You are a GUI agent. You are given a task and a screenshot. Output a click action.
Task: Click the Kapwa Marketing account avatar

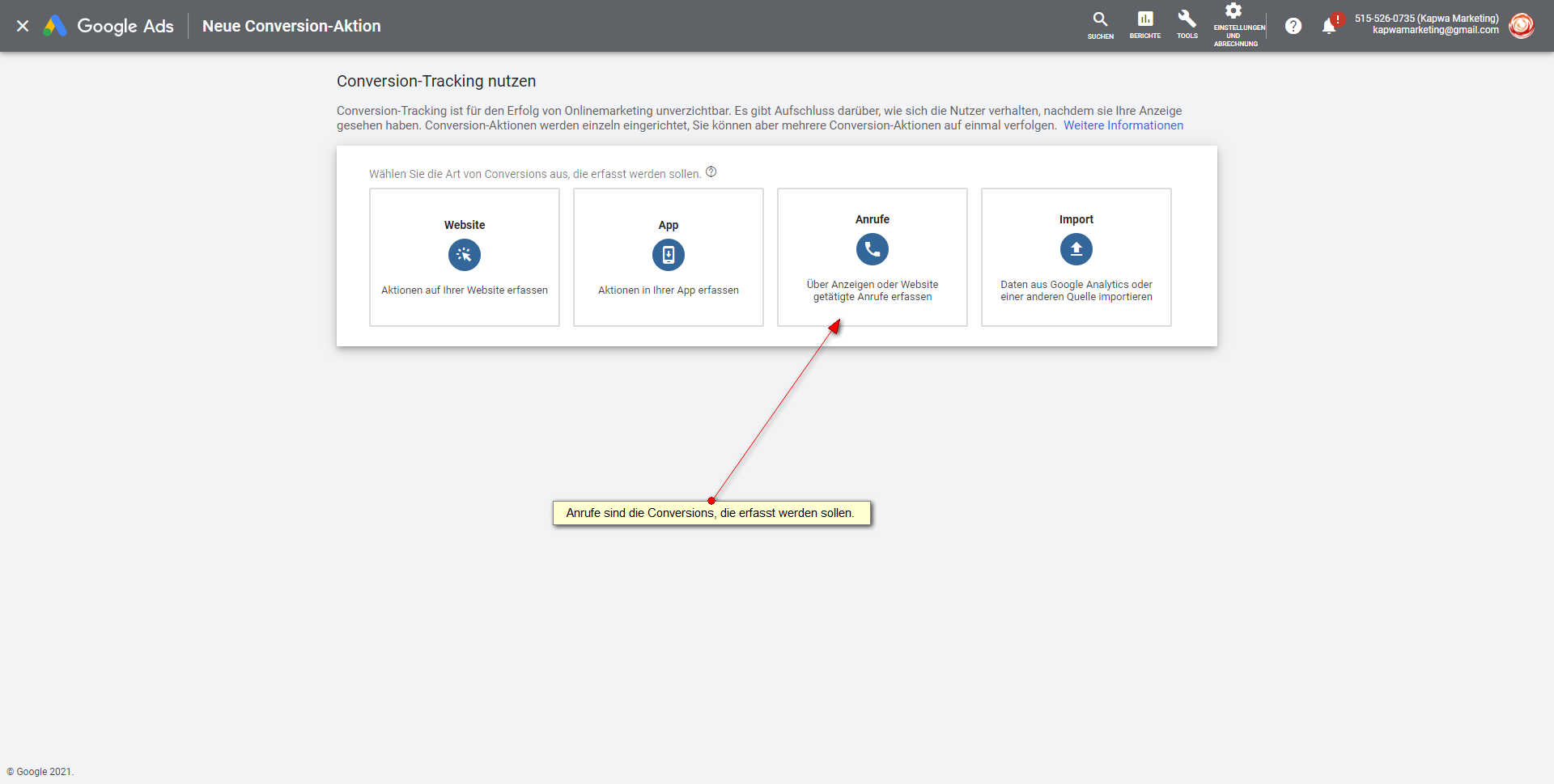(1521, 26)
